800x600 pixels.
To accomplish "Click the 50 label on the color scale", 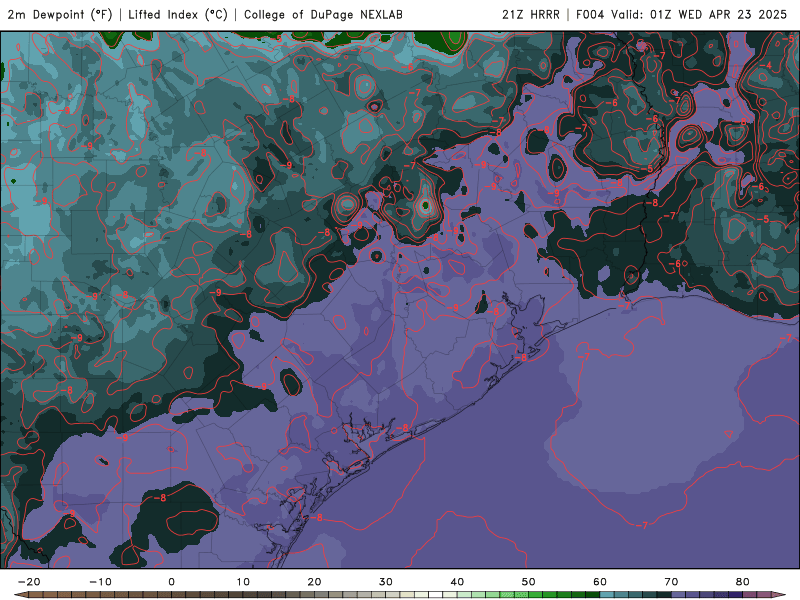I will 529,582.
